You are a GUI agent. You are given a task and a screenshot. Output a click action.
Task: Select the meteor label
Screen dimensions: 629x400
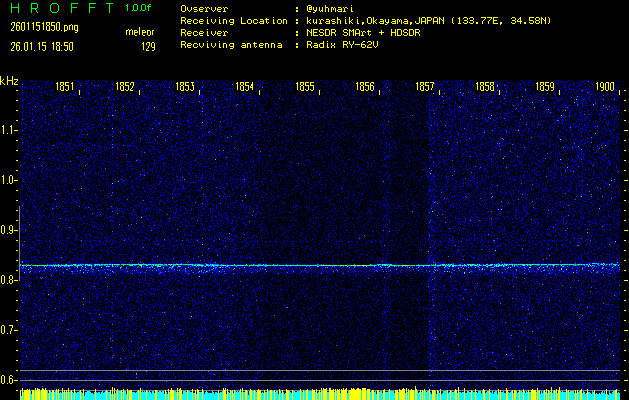(140, 32)
